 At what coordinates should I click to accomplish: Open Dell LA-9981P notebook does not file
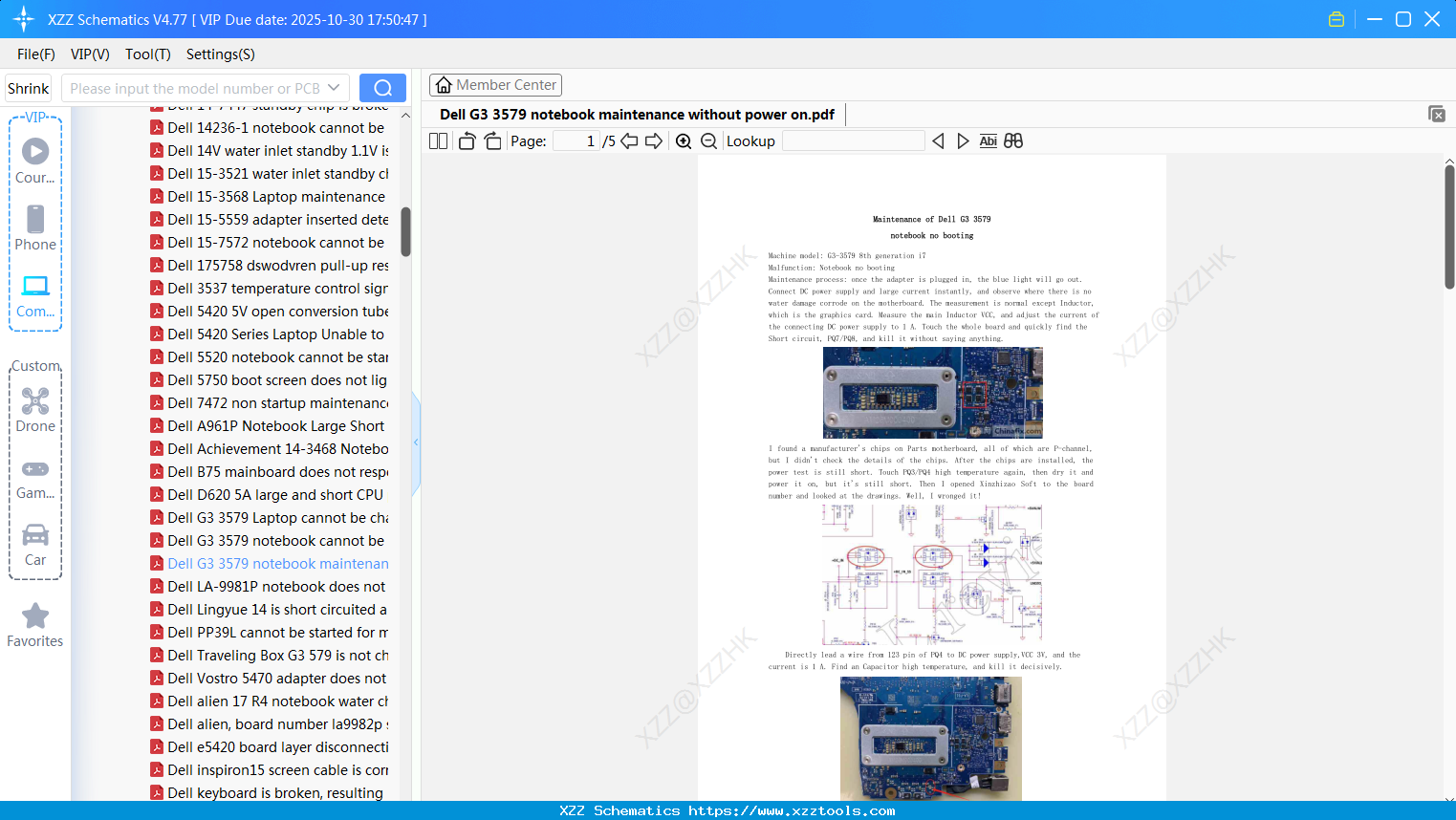point(276,587)
